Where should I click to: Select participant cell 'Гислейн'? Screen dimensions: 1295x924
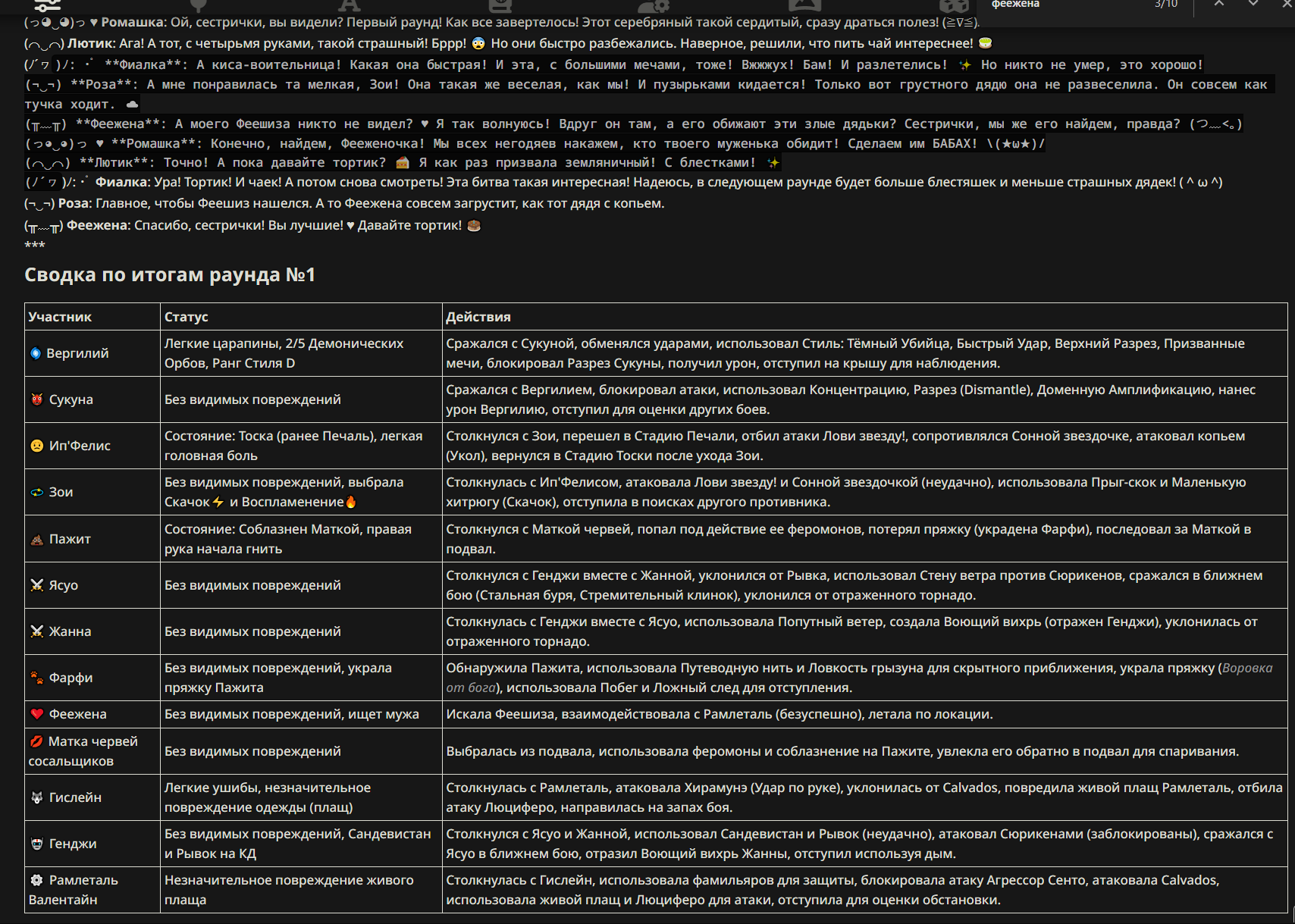pyautogui.click(x=92, y=797)
